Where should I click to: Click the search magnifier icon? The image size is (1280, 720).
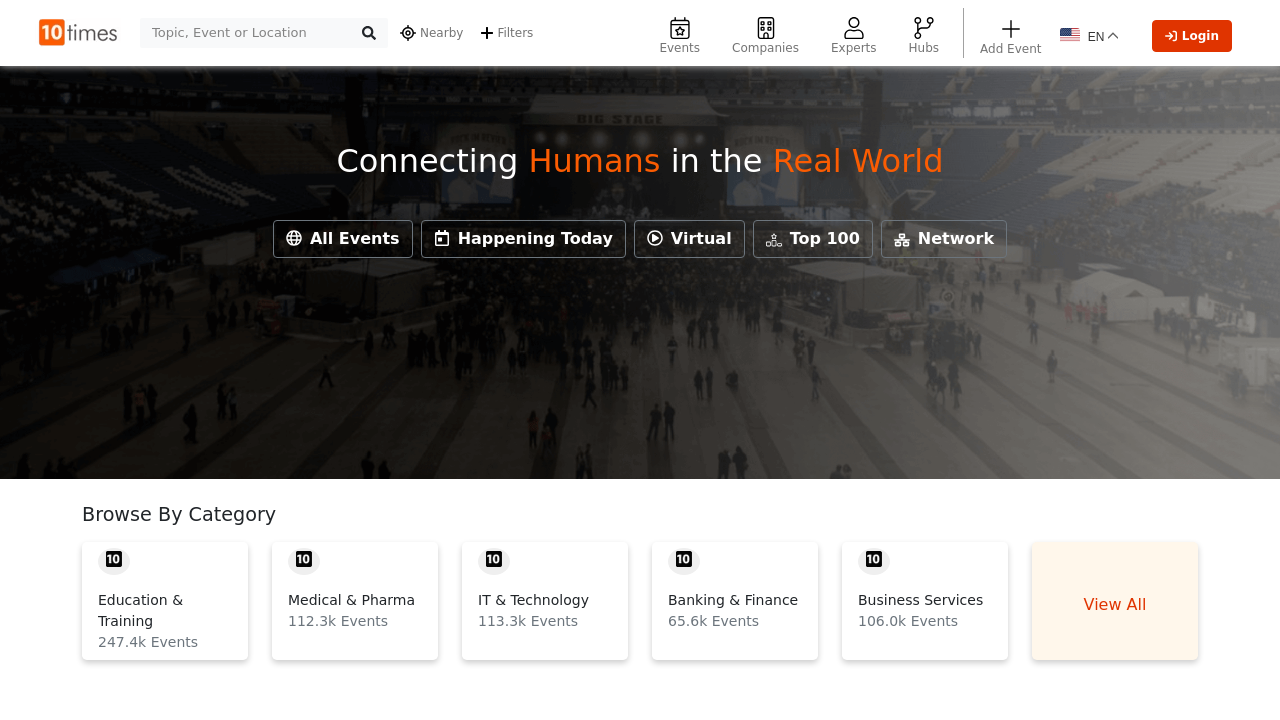click(369, 33)
